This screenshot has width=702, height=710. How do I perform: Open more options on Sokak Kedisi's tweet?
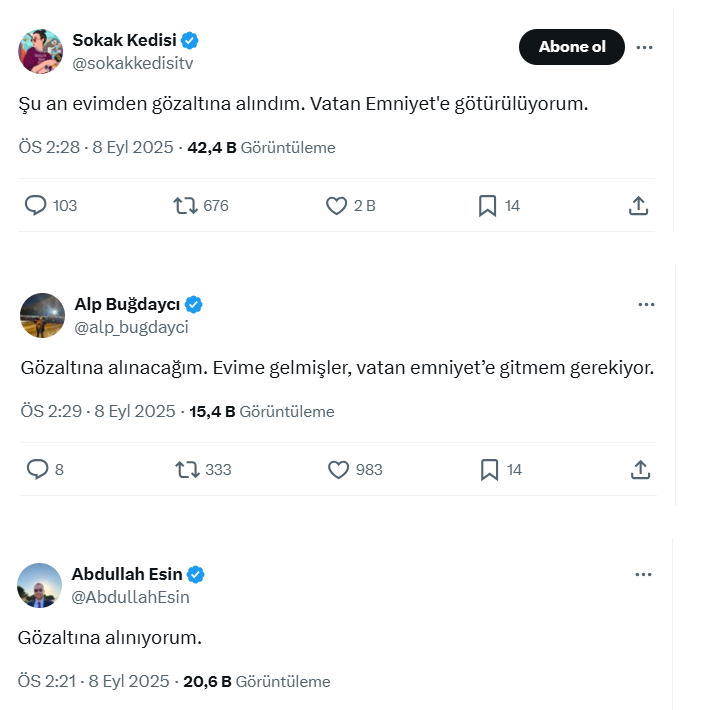645,47
